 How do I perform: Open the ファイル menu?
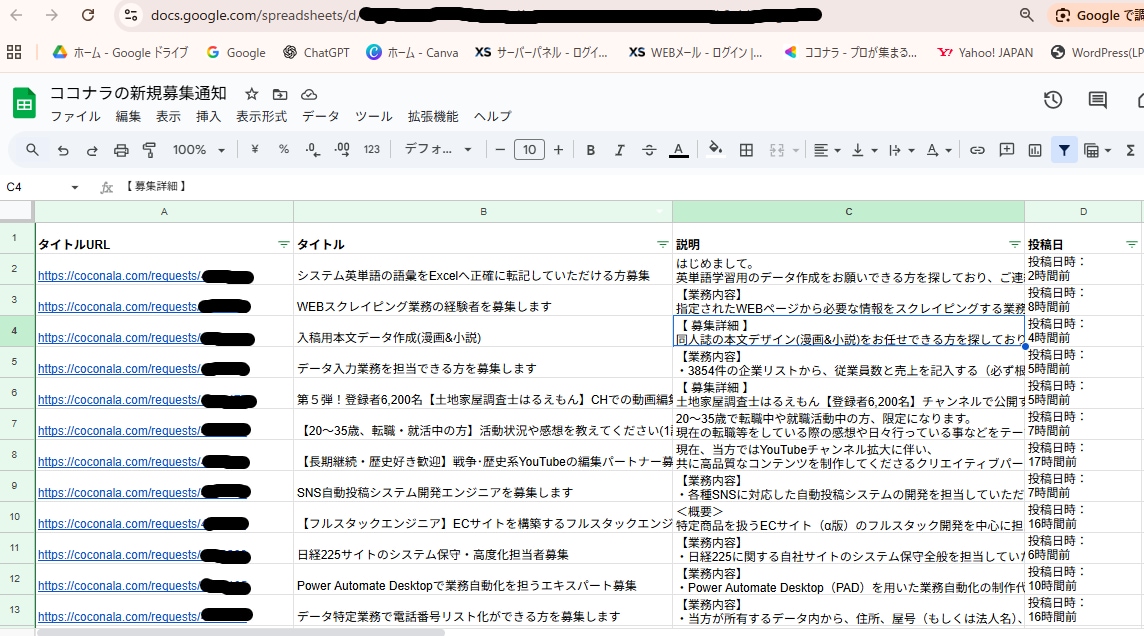(x=75, y=117)
